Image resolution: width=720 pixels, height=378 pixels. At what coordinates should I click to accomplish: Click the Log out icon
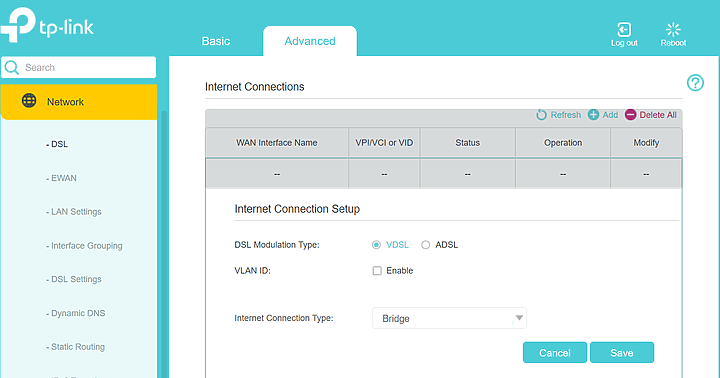(624, 29)
